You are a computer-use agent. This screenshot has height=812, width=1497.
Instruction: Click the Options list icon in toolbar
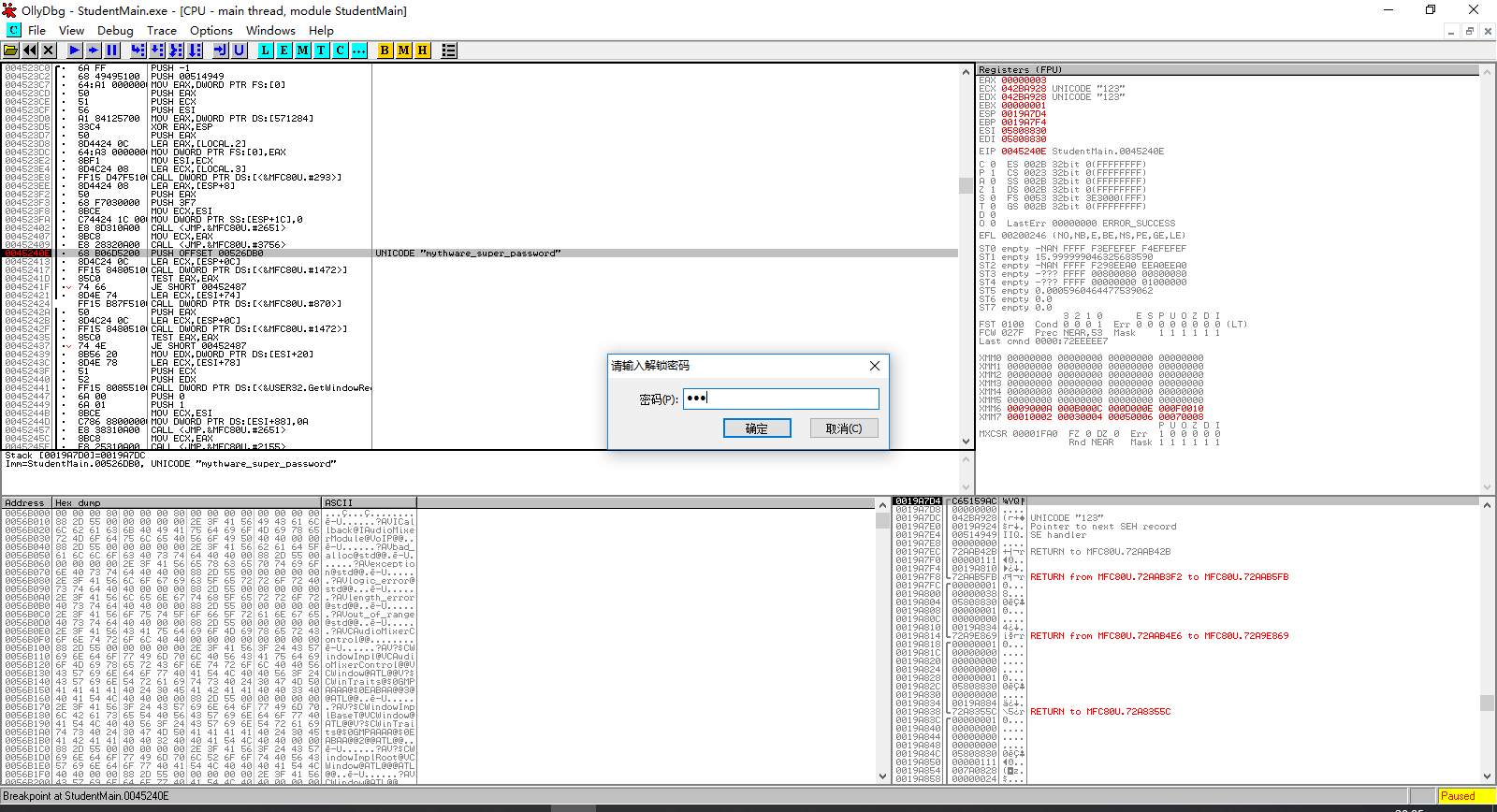click(449, 51)
